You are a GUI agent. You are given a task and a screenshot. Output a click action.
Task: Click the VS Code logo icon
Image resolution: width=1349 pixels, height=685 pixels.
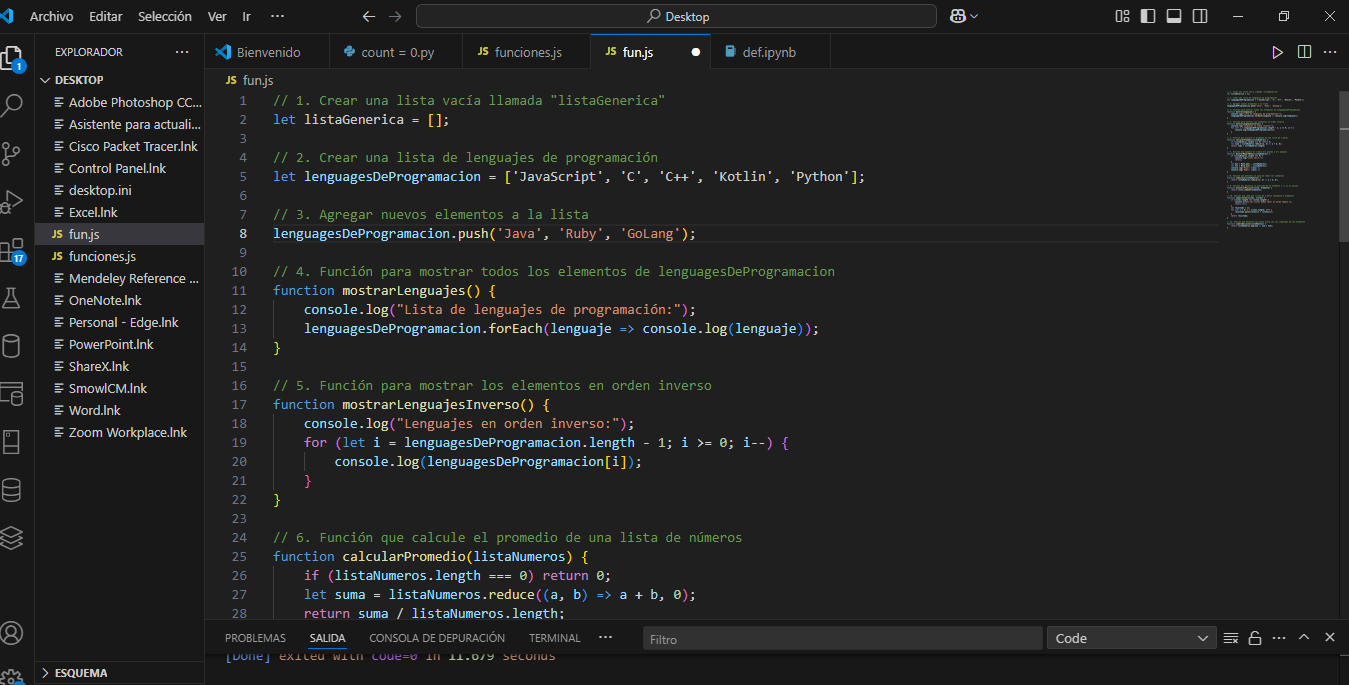[9, 16]
